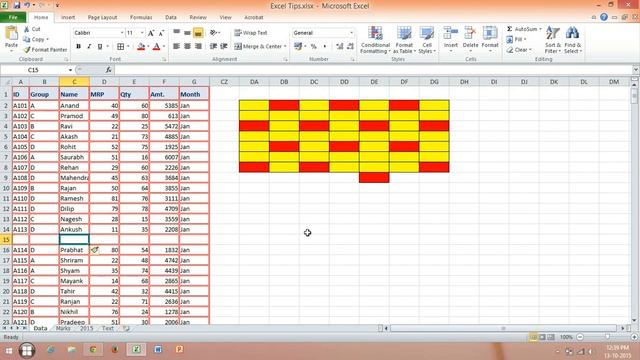The image size is (640, 360).
Task: Click the Clear button in Editing
Action: point(519,49)
